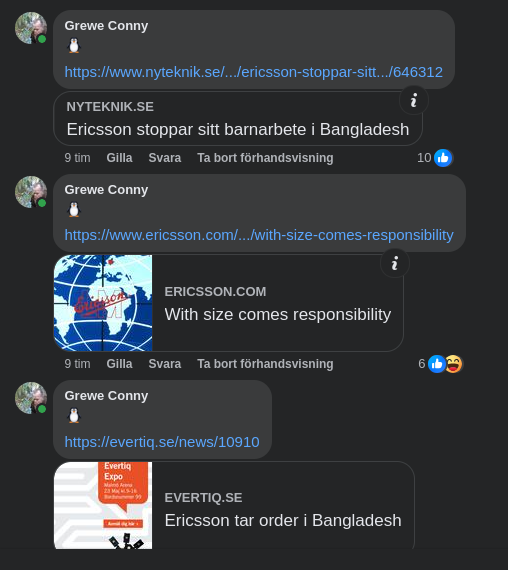Click the like reaction beside count 6
This screenshot has width=508, height=570.
437,364
